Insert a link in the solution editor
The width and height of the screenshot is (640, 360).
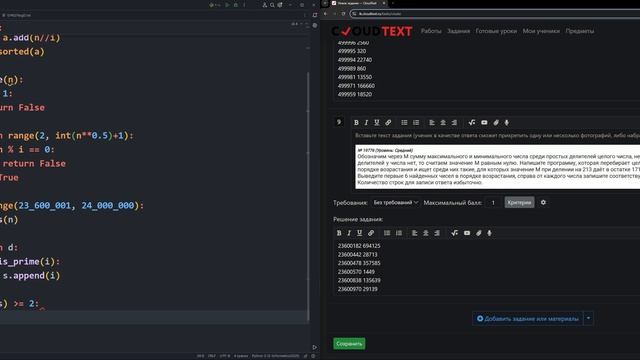click(x=371, y=233)
